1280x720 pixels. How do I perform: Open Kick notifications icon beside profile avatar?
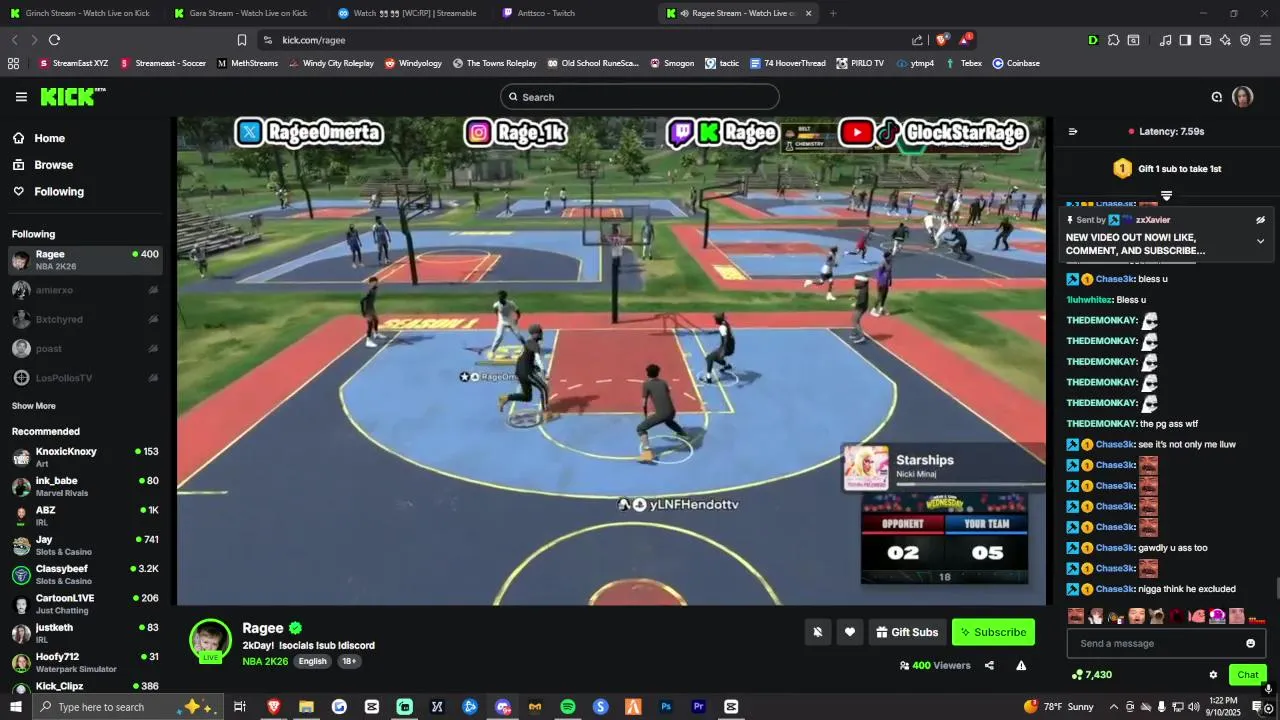1217,97
